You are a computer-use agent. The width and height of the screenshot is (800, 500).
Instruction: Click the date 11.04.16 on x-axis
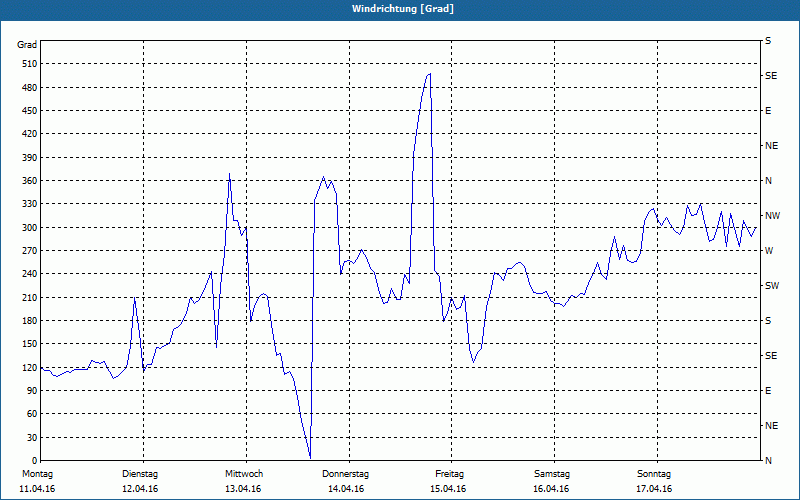pyautogui.click(x=37, y=489)
